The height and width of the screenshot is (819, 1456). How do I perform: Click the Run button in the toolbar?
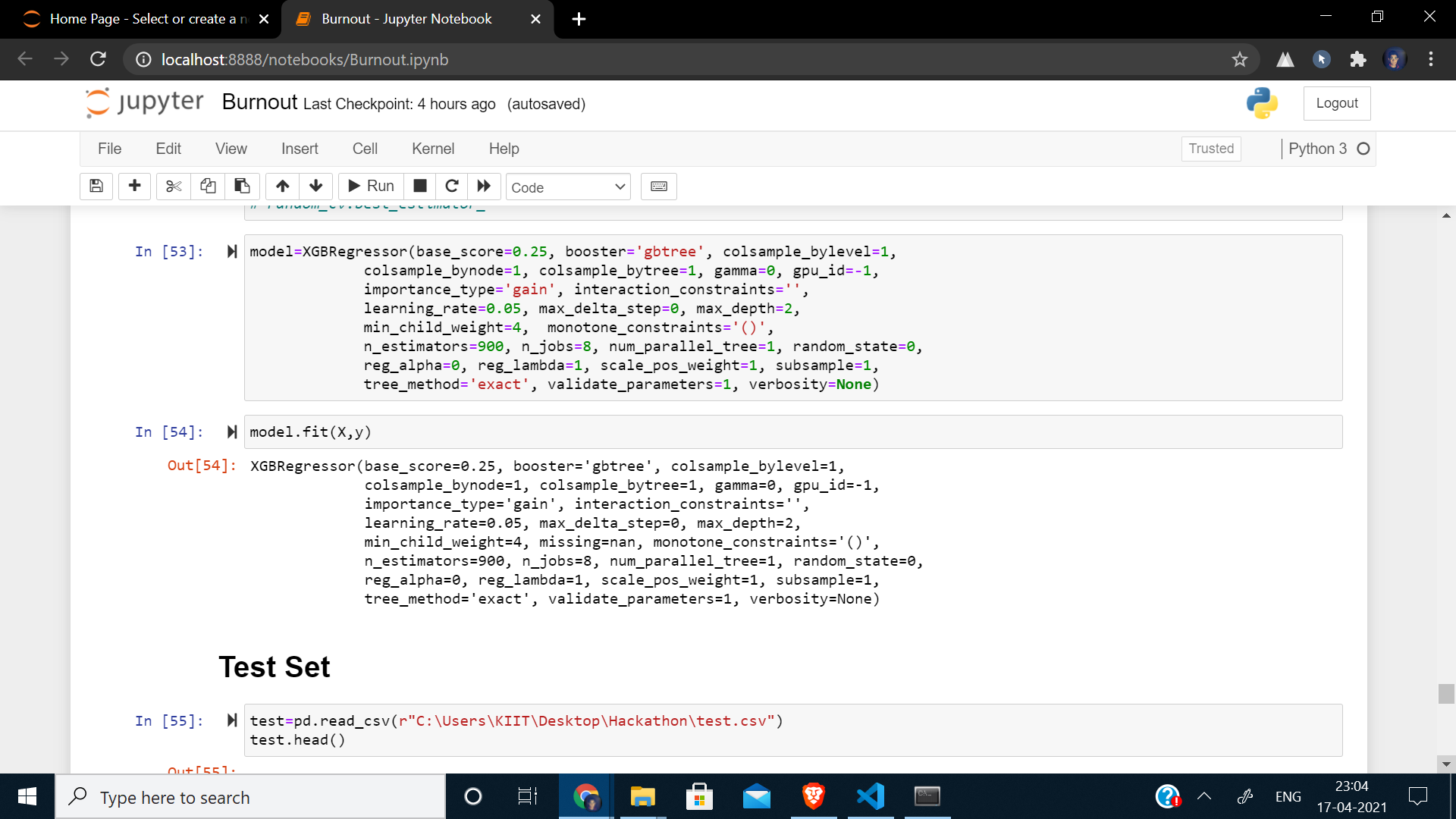click(371, 186)
